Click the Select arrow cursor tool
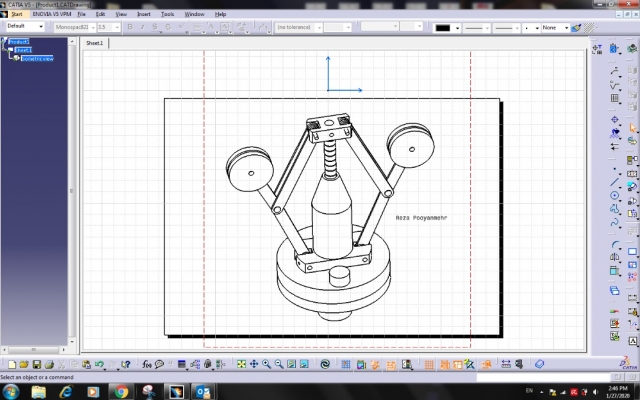The width and height of the screenshot is (640, 400). [x=633, y=128]
